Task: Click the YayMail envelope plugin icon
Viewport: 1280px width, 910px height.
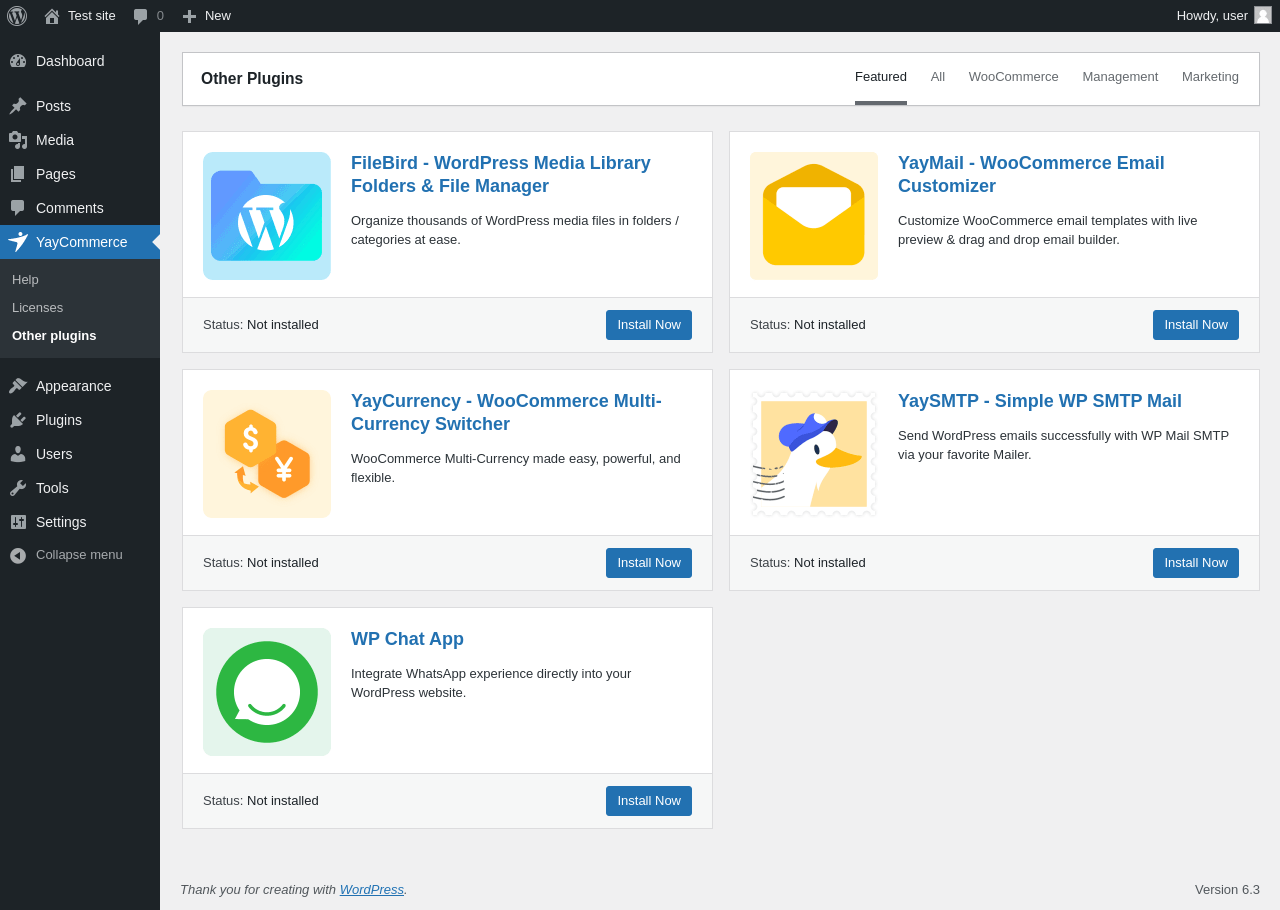Action: point(814,216)
